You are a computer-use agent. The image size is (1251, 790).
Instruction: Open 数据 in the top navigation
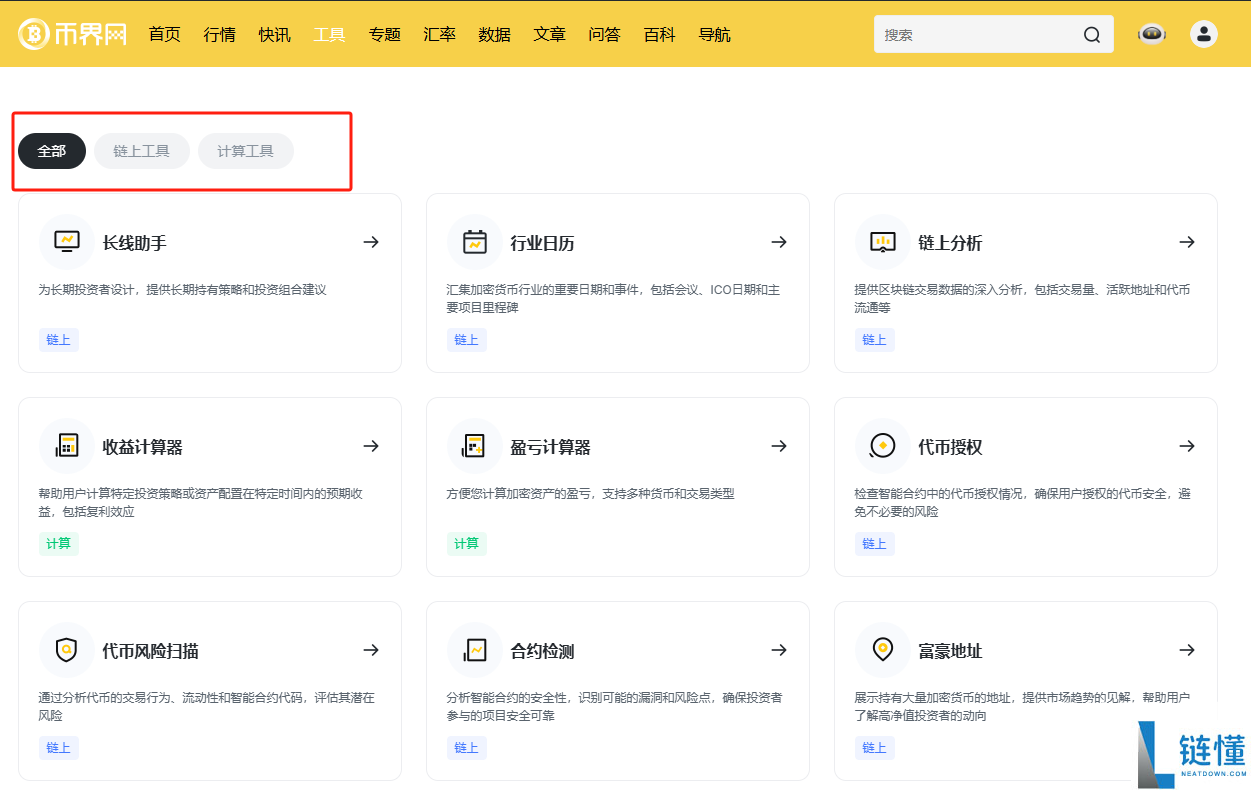coord(495,34)
